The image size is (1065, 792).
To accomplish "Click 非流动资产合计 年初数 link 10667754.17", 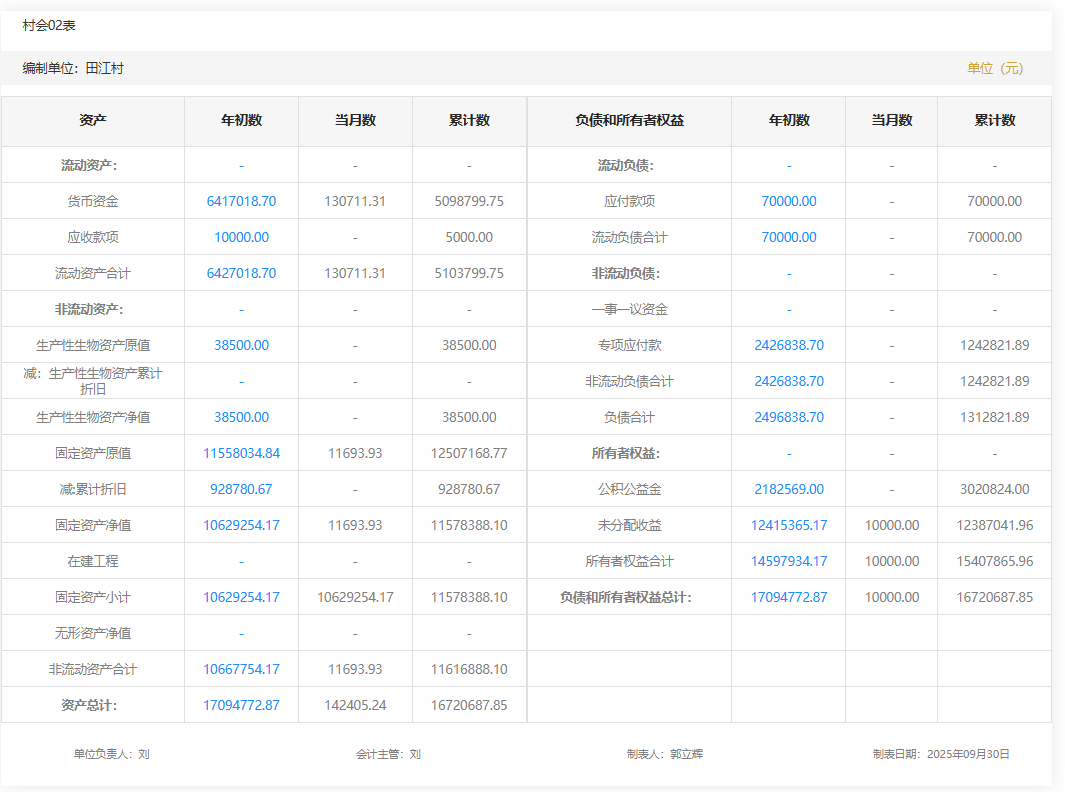I will pos(241,669).
